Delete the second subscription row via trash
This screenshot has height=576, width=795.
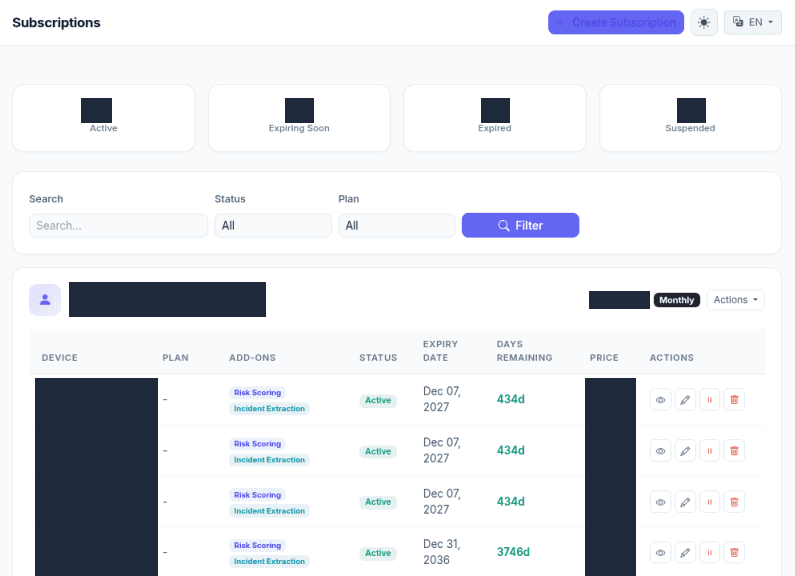(x=734, y=451)
